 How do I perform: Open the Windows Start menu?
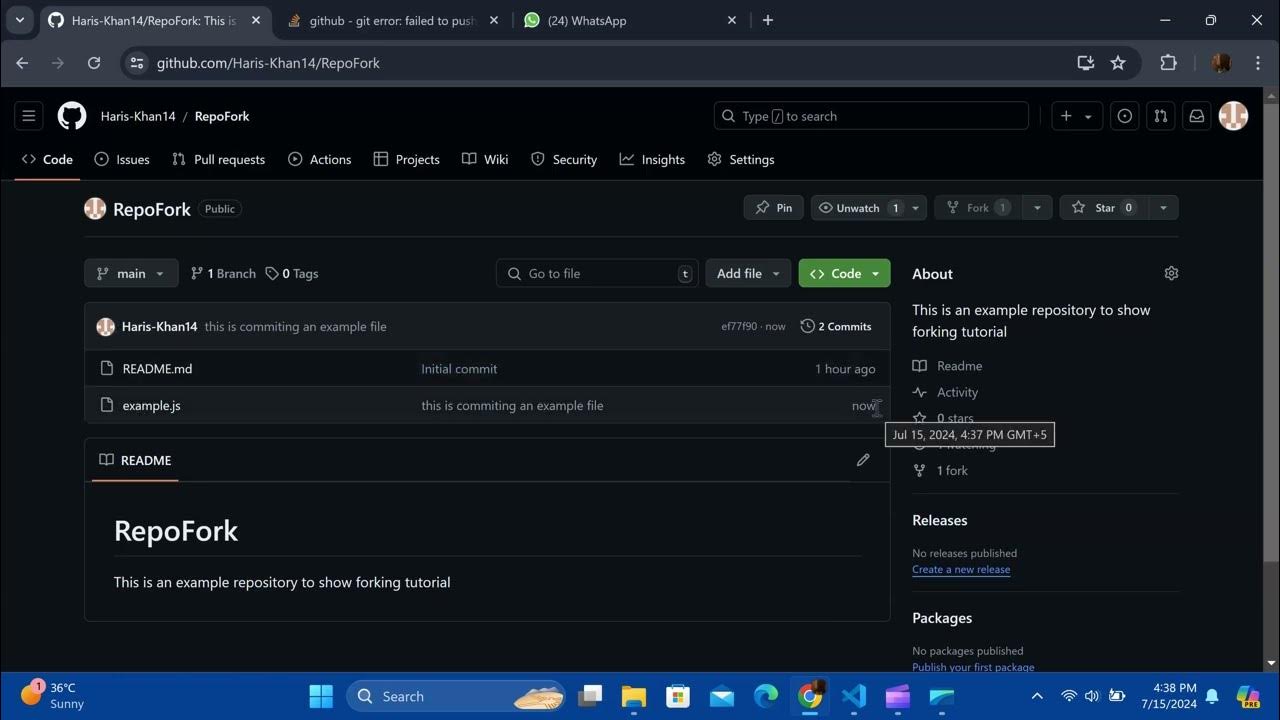[x=321, y=696]
